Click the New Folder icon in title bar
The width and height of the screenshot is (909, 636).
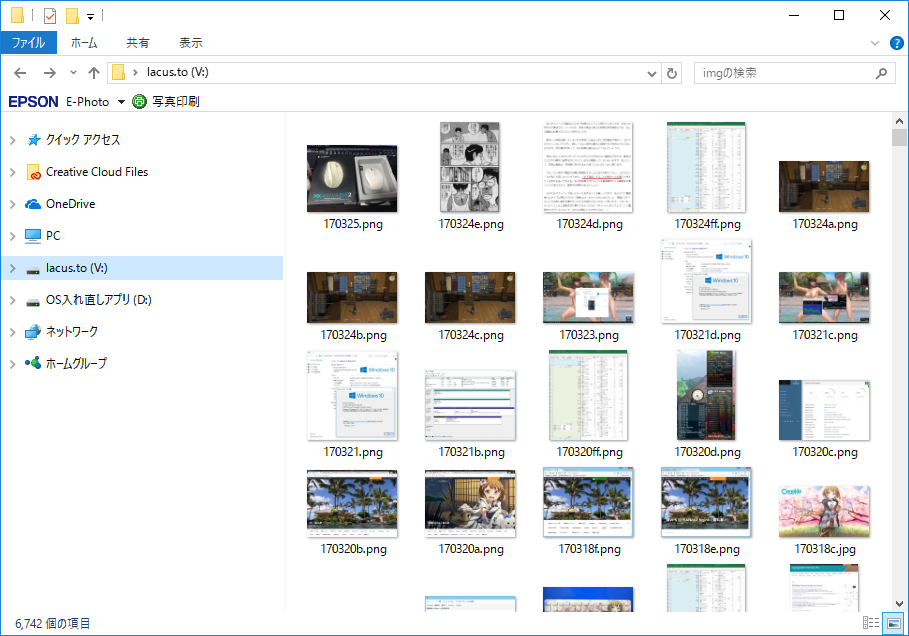(72, 16)
